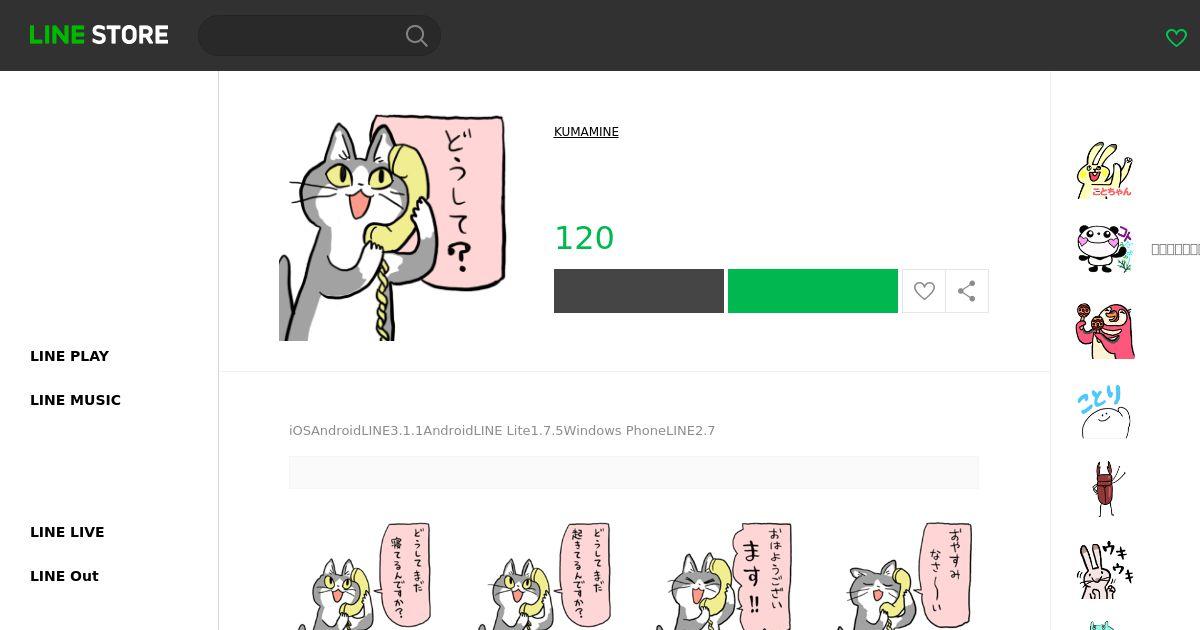Click the LINE STORE logo
Viewport: 1200px width, 630px height.
point(99,35)
